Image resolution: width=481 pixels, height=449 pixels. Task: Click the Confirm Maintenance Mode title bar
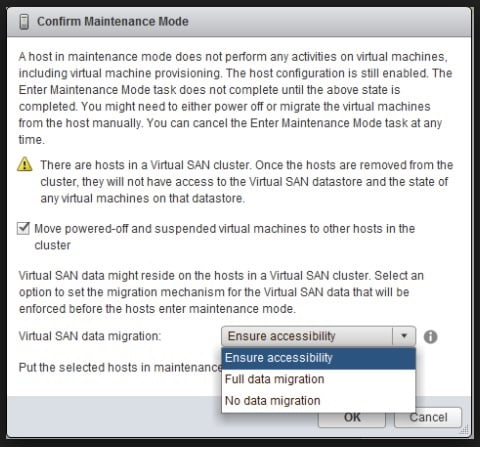239,22
